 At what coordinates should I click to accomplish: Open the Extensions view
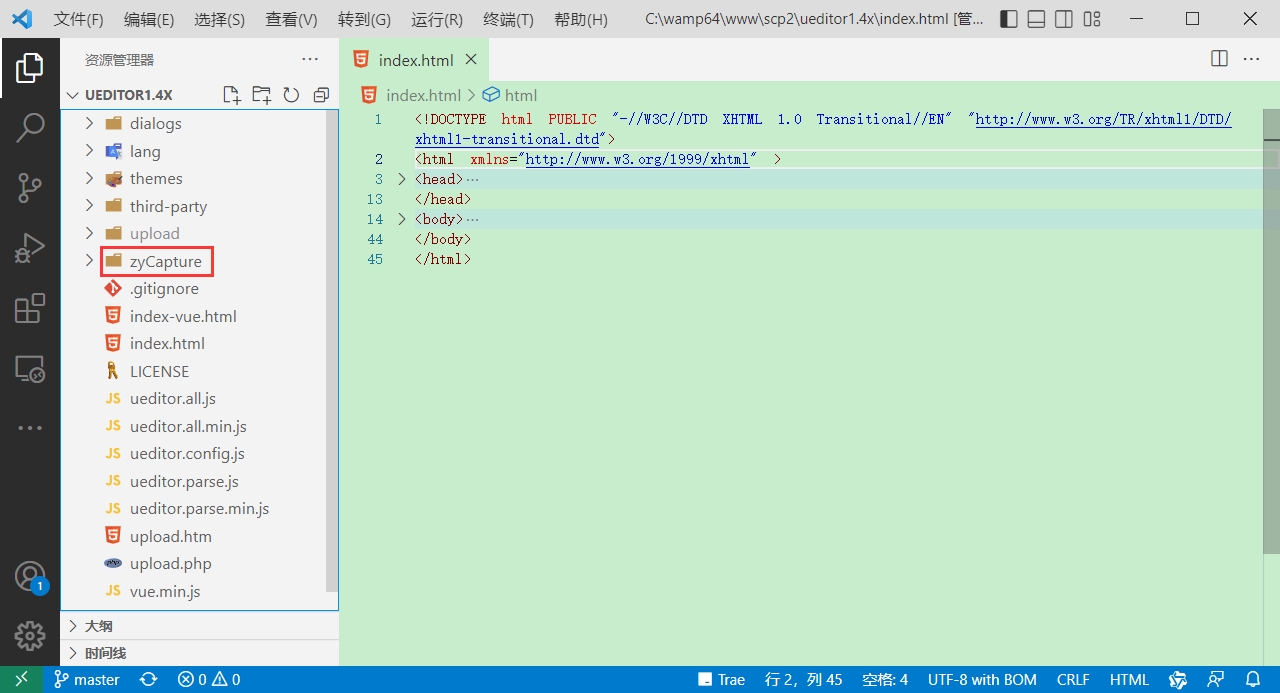pyautogui.click(x=30, y=308)
